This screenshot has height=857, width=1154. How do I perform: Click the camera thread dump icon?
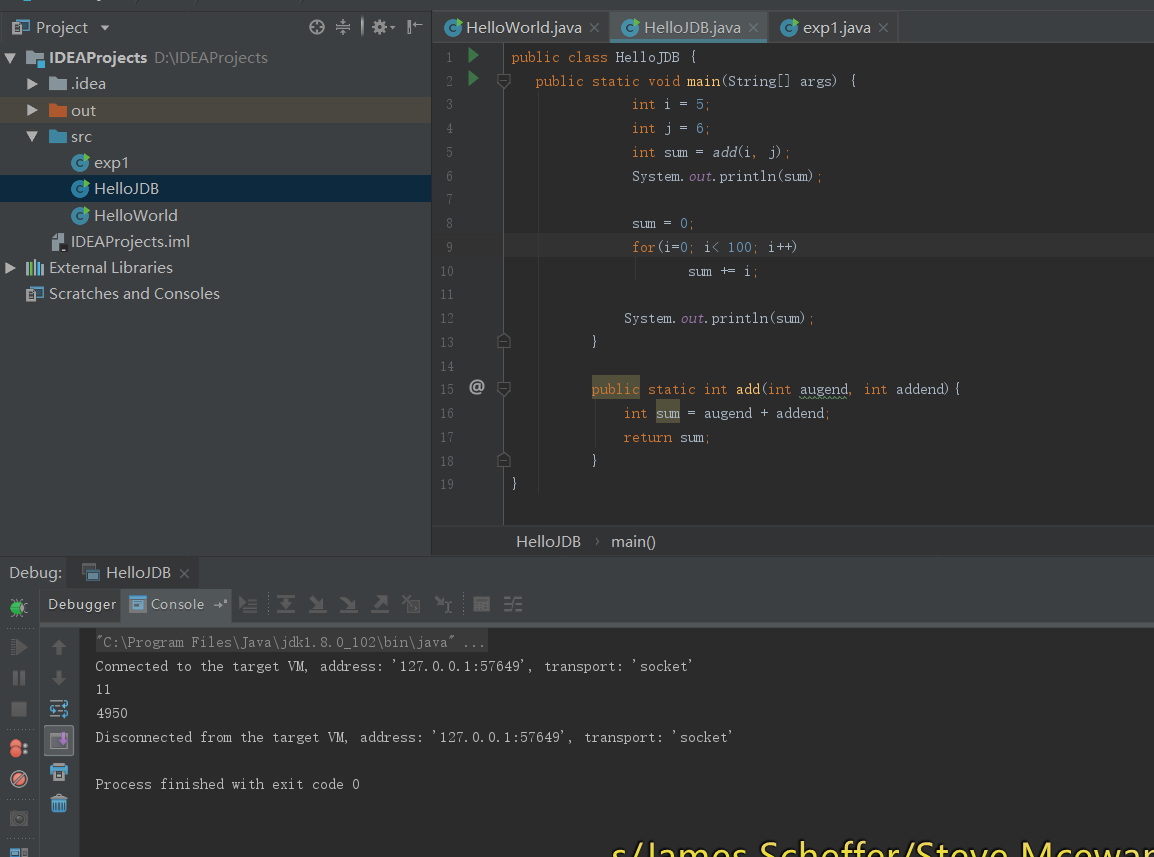point(18,818)
